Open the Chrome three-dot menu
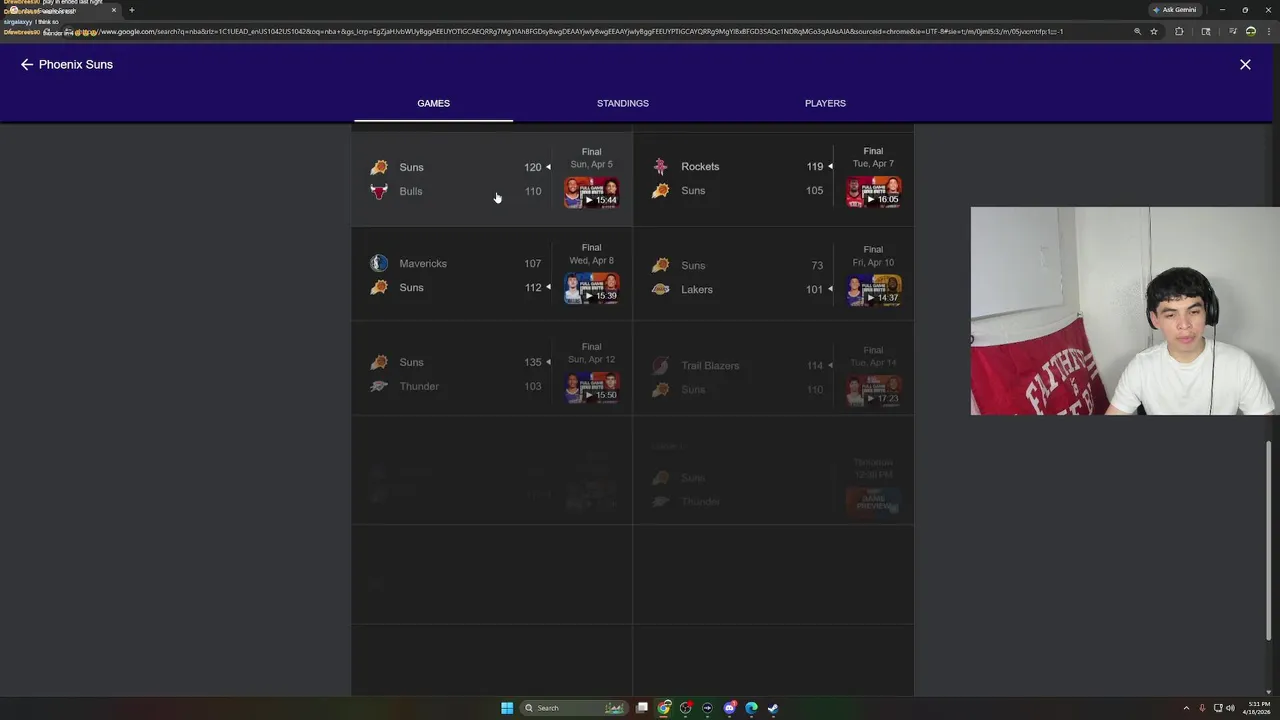The width and height of the screenshot is (1280, 720). (1268, 31)
